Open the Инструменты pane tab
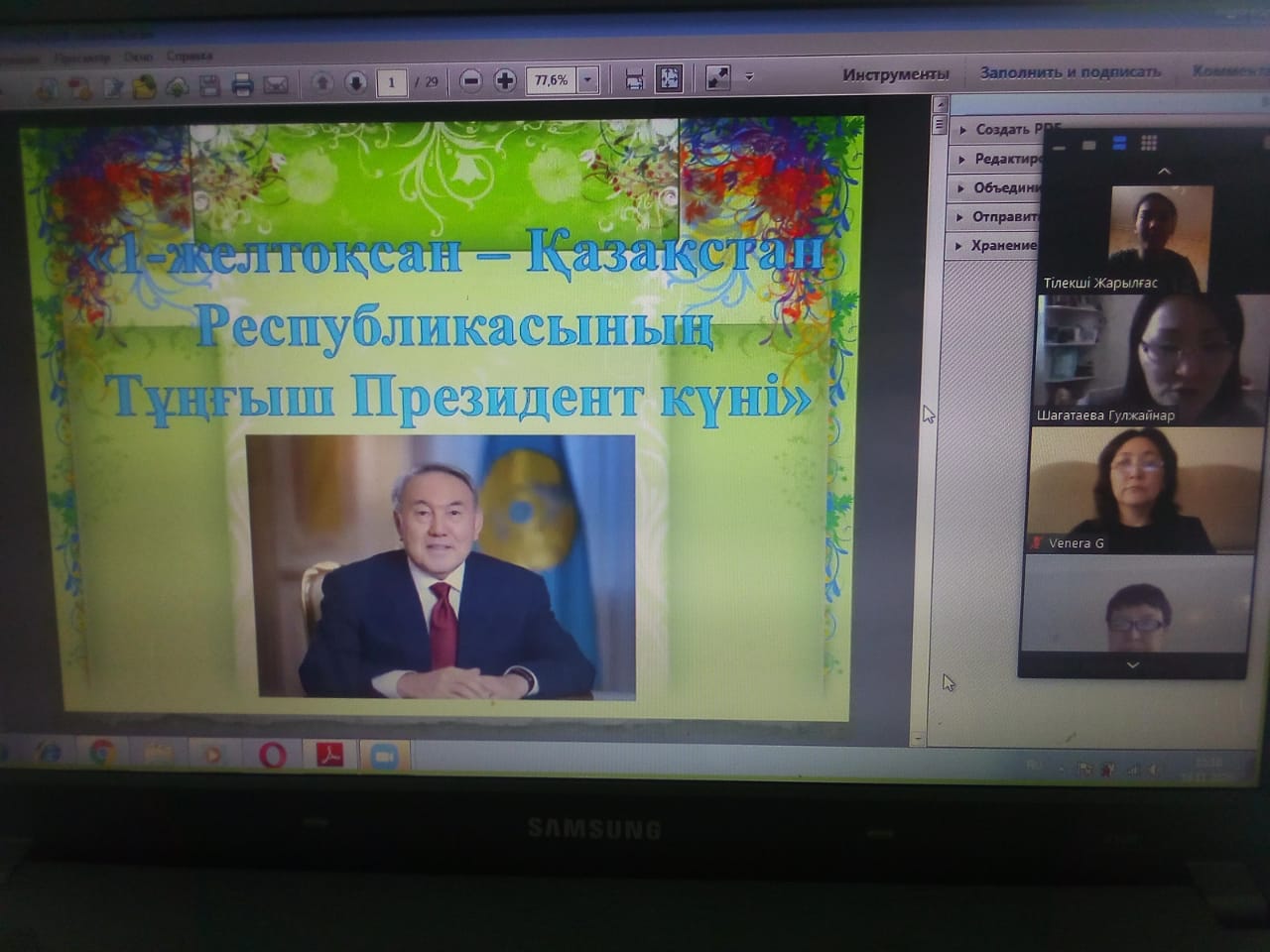Viewport: 1270px width, 952px height. click(x=895, y=74)
